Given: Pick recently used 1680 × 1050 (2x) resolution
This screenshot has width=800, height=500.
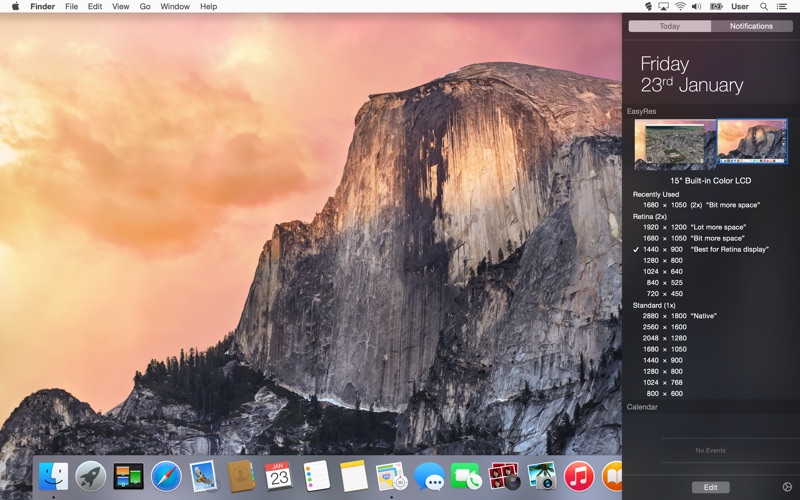Looking at the screenshot, I should pos(701,205).
